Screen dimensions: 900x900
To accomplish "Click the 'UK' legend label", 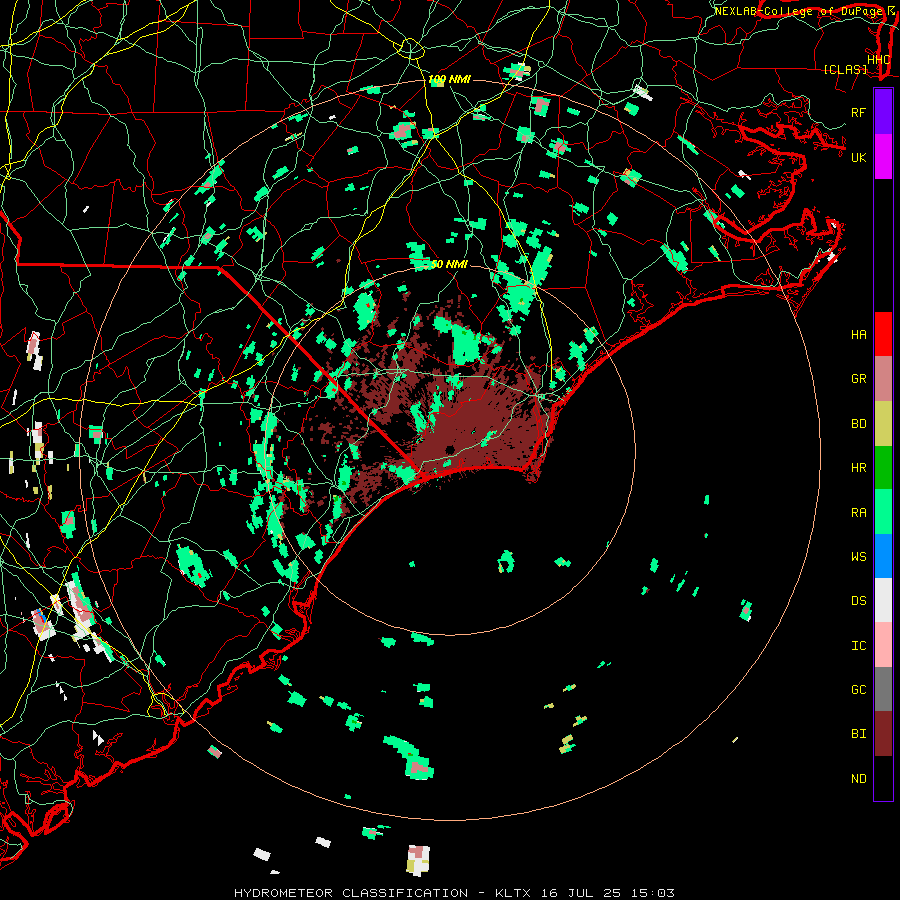I will click(x=858, y=157).
